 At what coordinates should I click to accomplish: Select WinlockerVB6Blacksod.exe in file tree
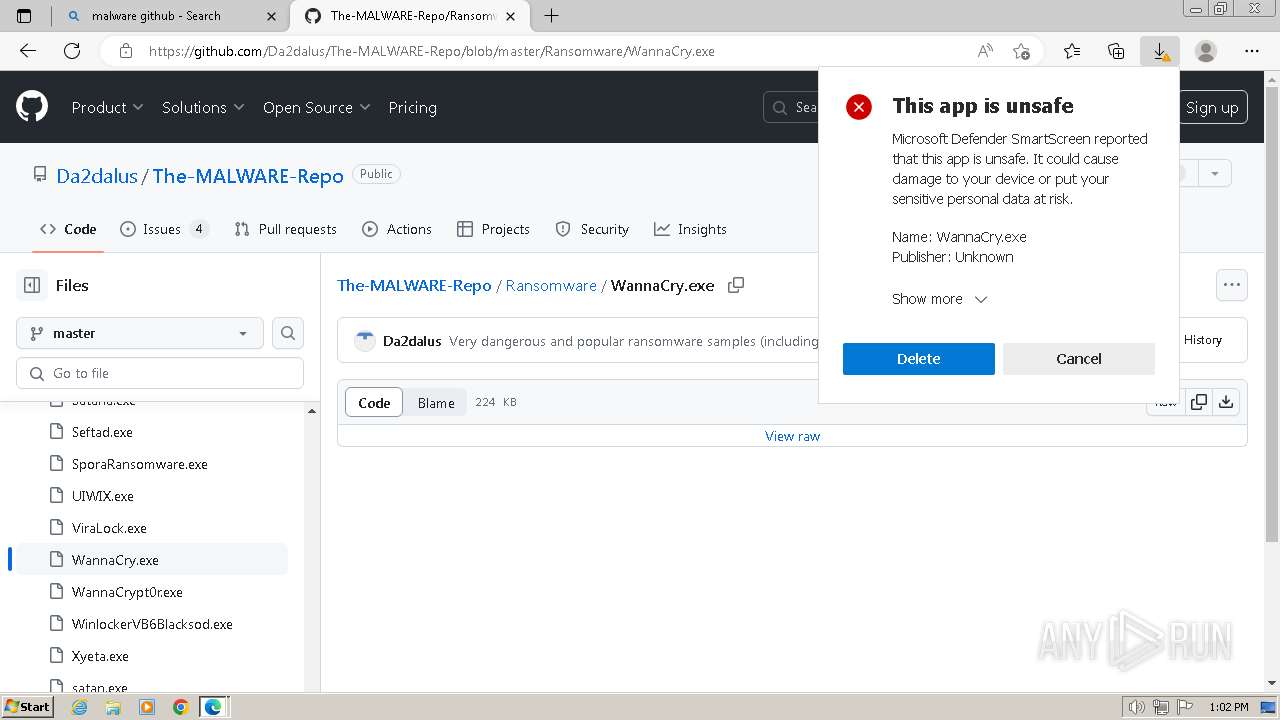point(152,624)
